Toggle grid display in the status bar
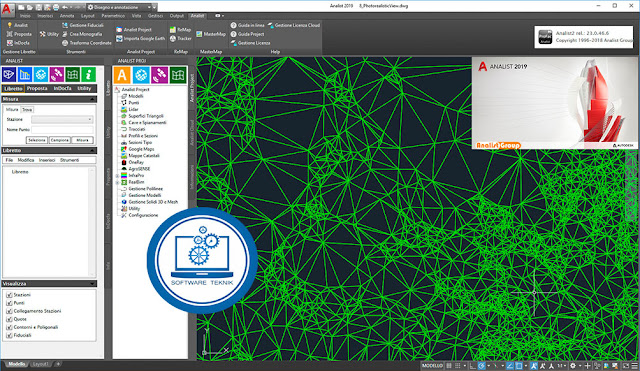The width and height of the screenshot is (640, 371). [449, 366]
